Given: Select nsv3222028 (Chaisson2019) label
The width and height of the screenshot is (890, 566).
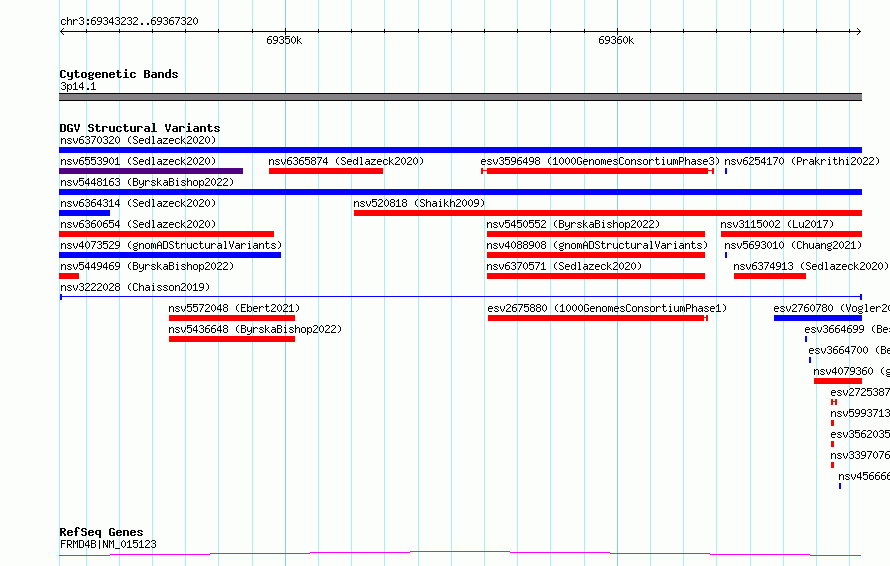Looking at the screenshot, I should point(135,287).
